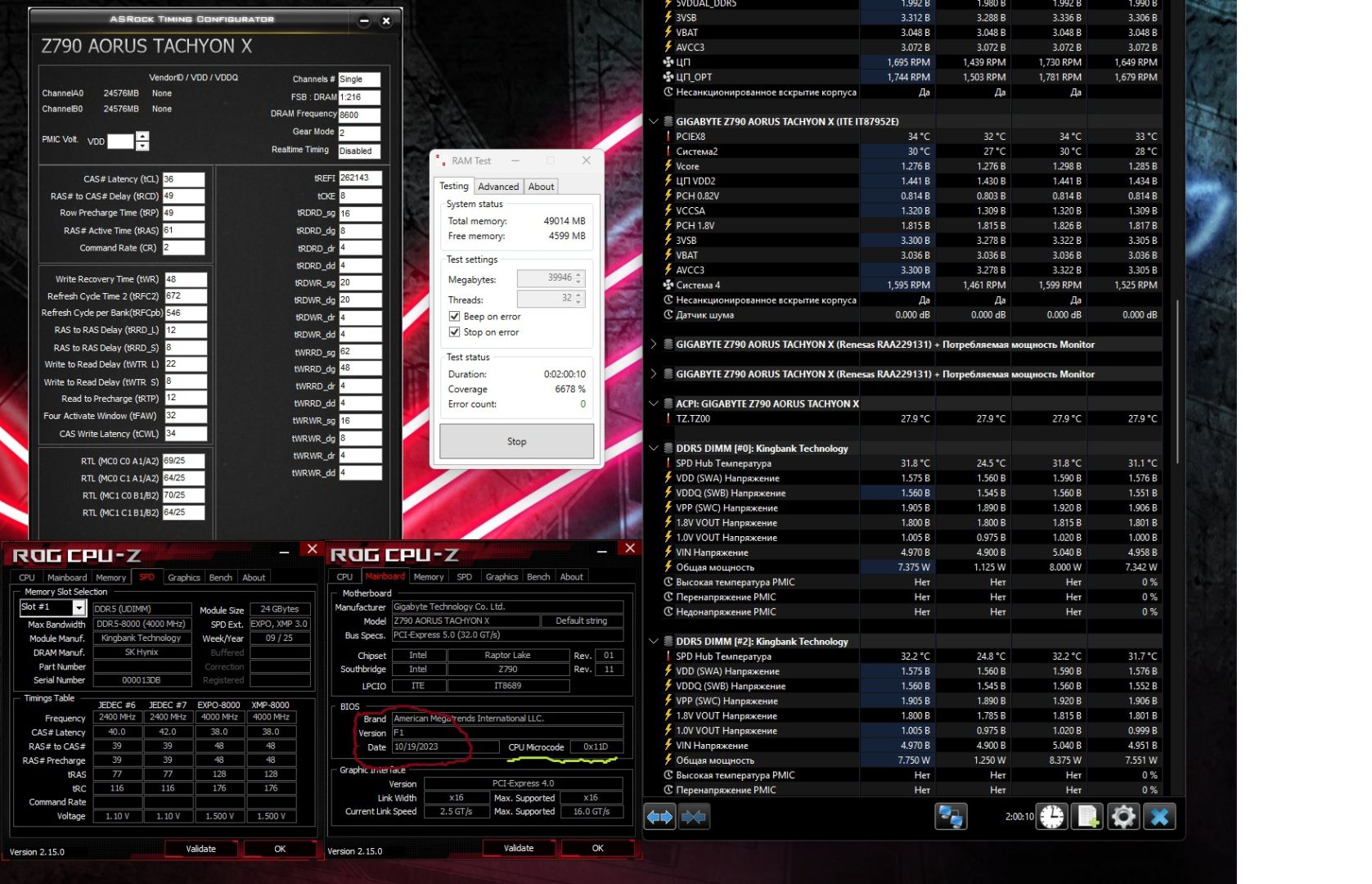Click the fan icon on the ЦП_OPT row
1372x884 pixels.
click(668, 77)
